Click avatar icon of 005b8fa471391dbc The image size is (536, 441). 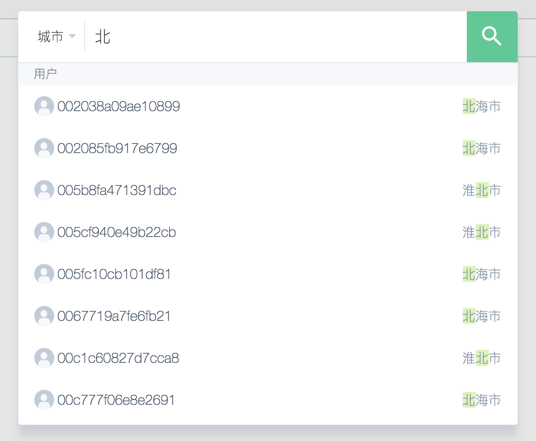(x=44, y=190)
